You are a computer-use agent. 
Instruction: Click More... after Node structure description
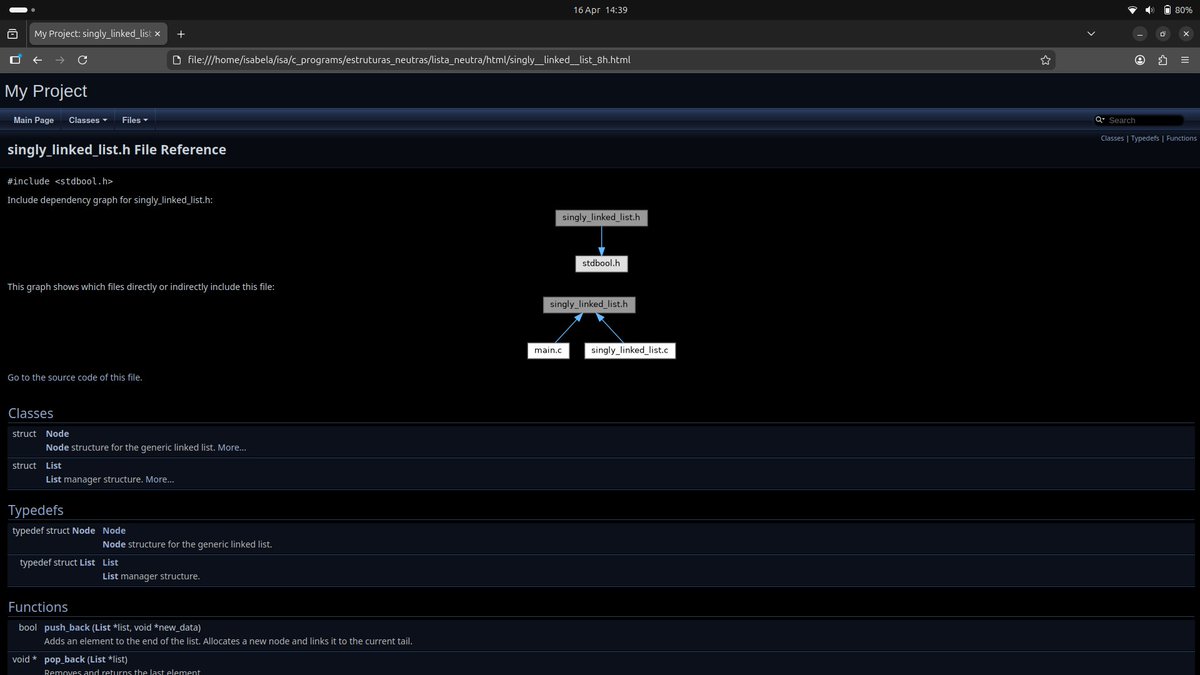(x=231, y=448)
